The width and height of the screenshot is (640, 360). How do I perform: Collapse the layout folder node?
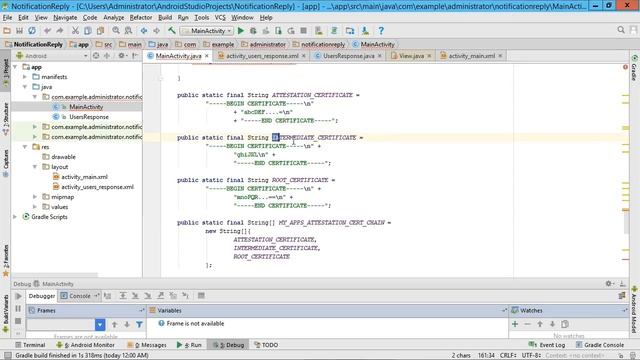point(35,167)
